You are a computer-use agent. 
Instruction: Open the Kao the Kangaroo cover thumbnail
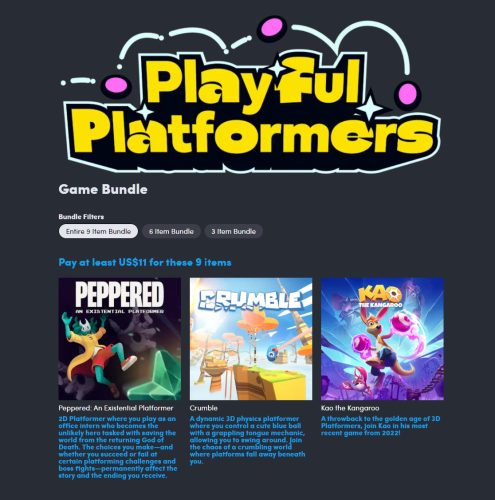click(382, 339)
